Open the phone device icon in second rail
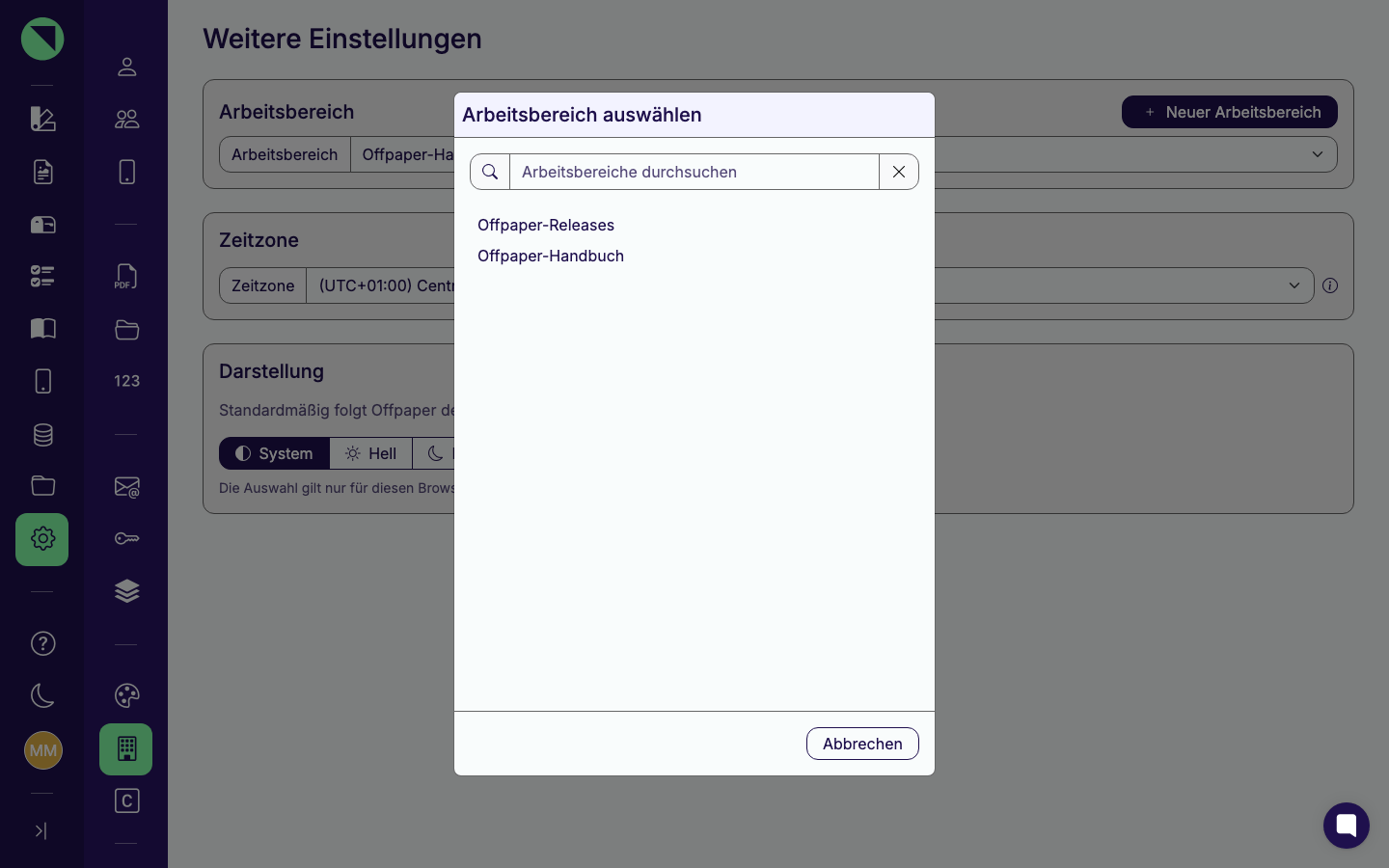 tap(126, 172)
